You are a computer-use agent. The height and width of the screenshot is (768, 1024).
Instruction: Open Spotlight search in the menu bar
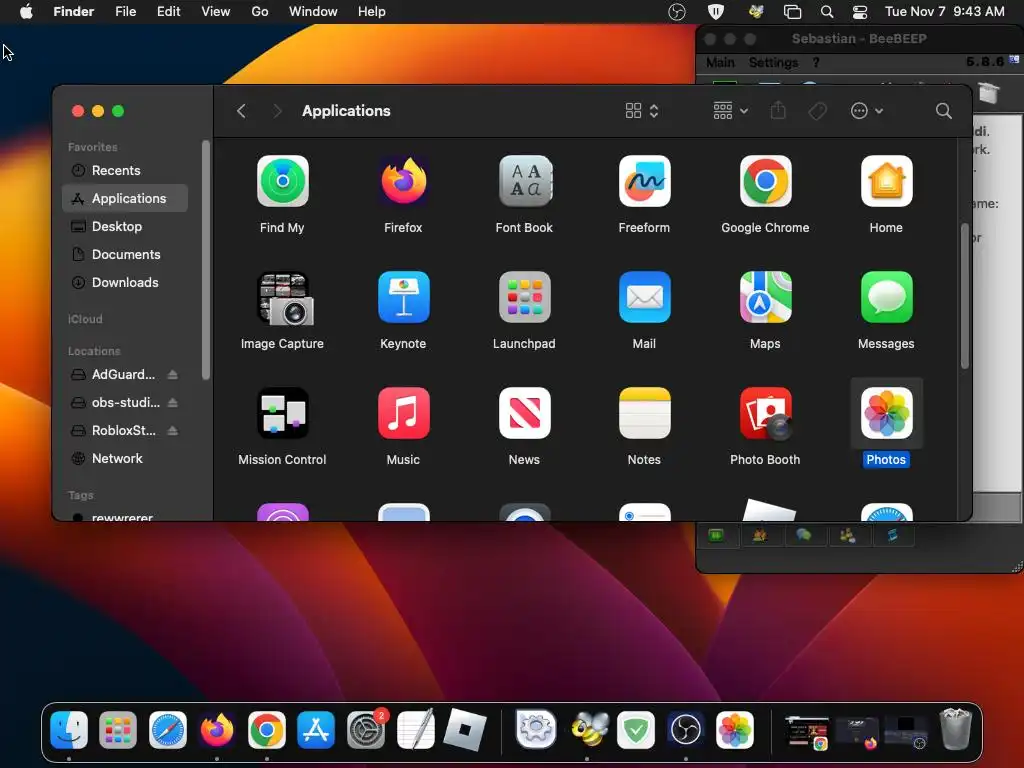827,12
